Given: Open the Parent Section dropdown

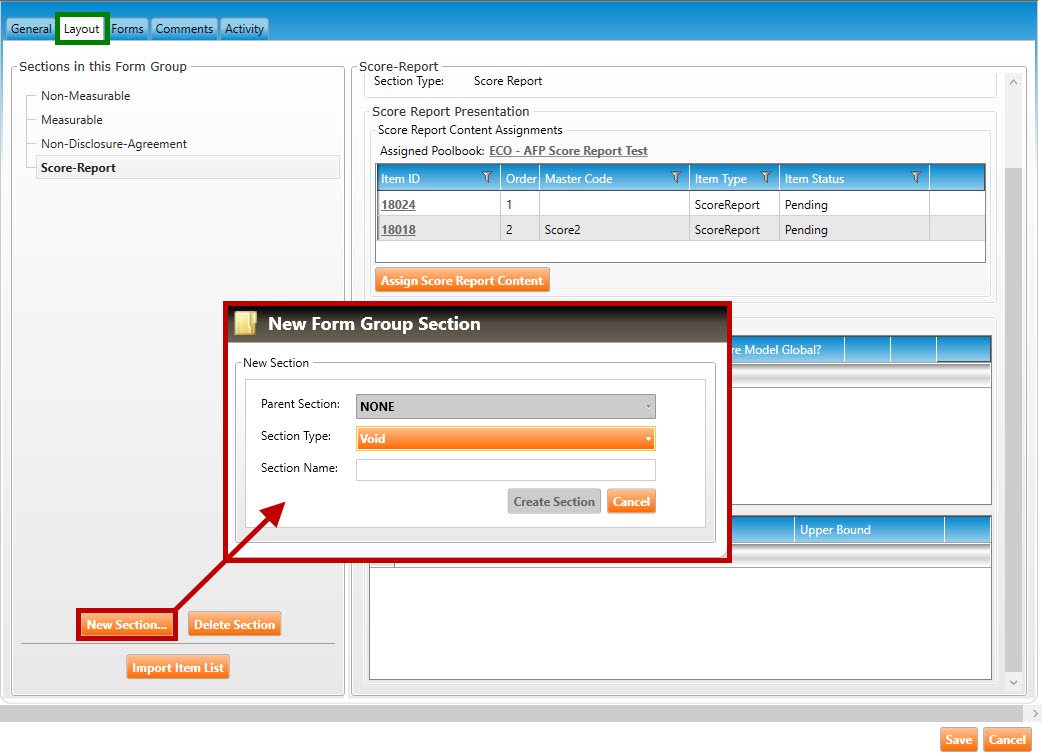Looking at the screenshot, I should [505, 406].
